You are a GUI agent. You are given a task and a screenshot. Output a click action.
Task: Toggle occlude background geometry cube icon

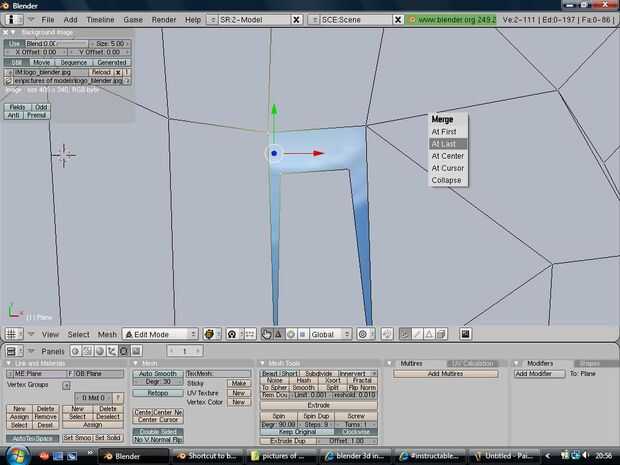point(441,335)
